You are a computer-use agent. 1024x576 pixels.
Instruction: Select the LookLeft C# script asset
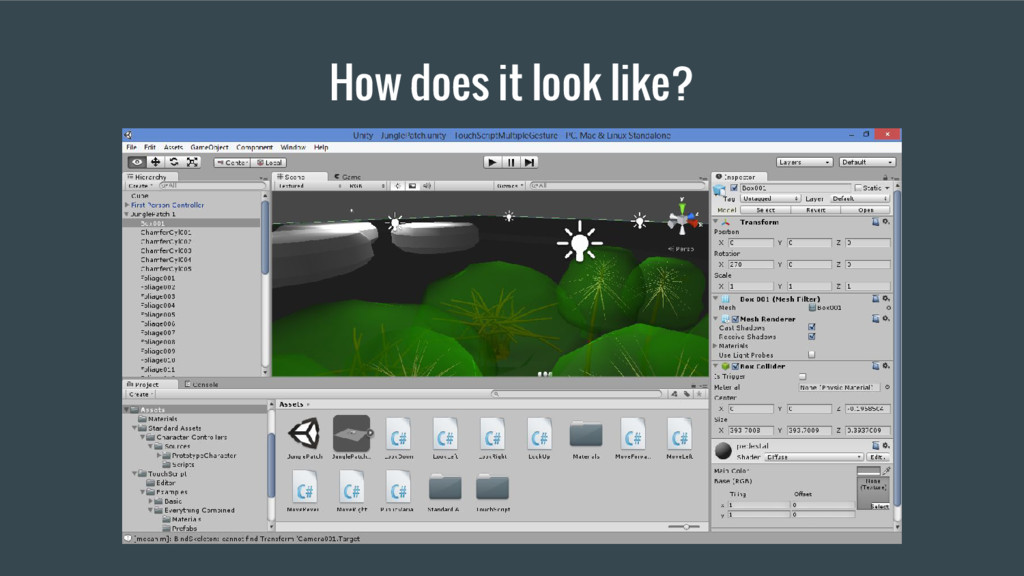click(445, 435)
